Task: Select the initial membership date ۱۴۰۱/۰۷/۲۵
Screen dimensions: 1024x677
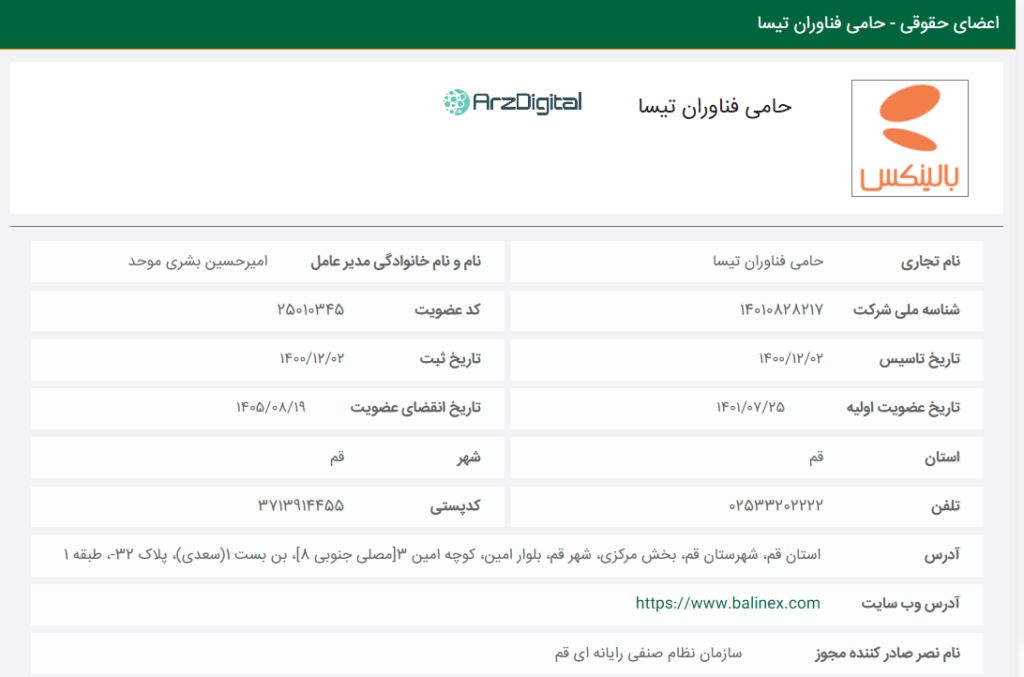Action: [750, 407]
